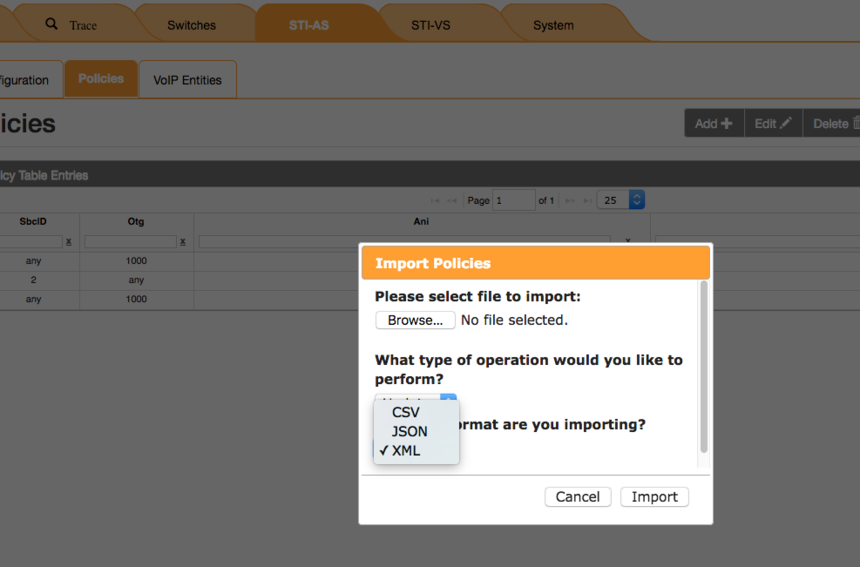Click the first page pagination icon
The width and height of the screenshot is (860, 567).
(x=435, y=201)
